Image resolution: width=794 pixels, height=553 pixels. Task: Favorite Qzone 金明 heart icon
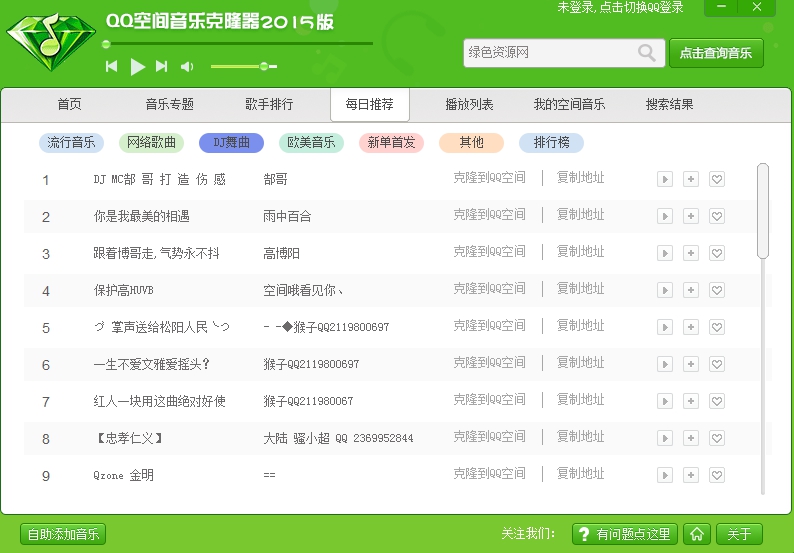pos(717,475)
